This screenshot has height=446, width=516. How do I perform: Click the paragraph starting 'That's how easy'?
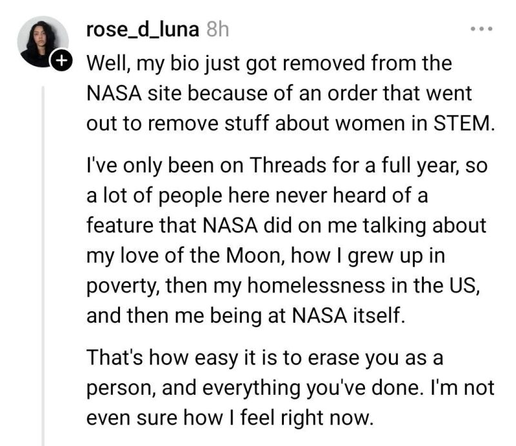click(290, 388)
